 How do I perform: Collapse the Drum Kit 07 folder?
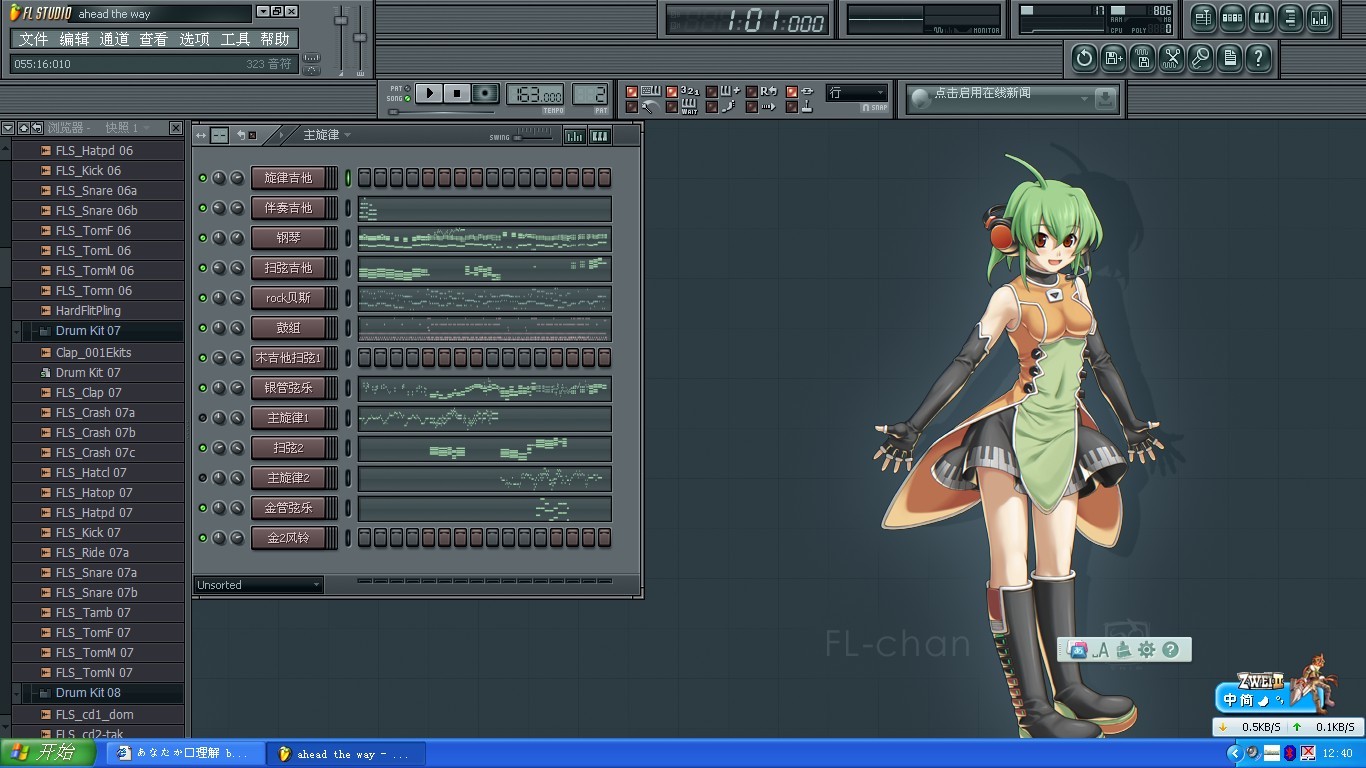(17, 331)
